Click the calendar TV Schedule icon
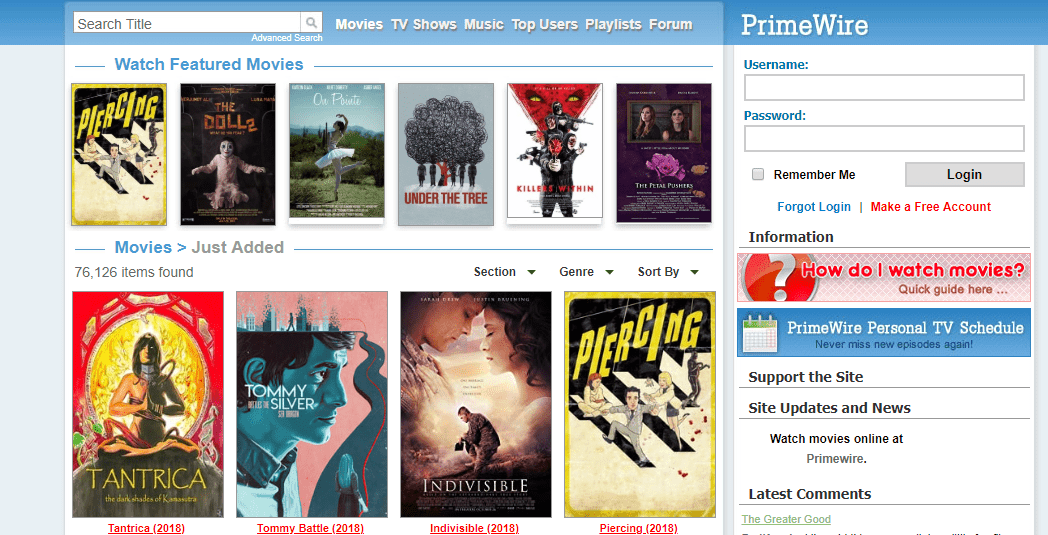Viewport: 1048px width, 535px height. point(760,332)
